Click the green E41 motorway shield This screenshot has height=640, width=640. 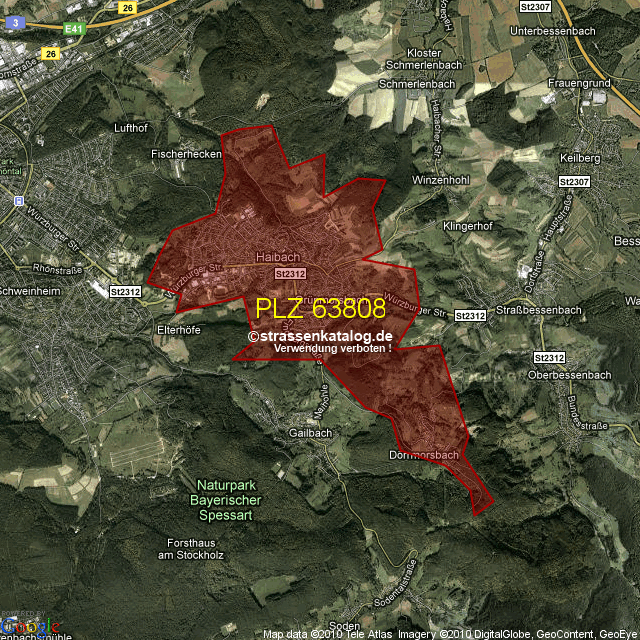(x=74, y=31)
